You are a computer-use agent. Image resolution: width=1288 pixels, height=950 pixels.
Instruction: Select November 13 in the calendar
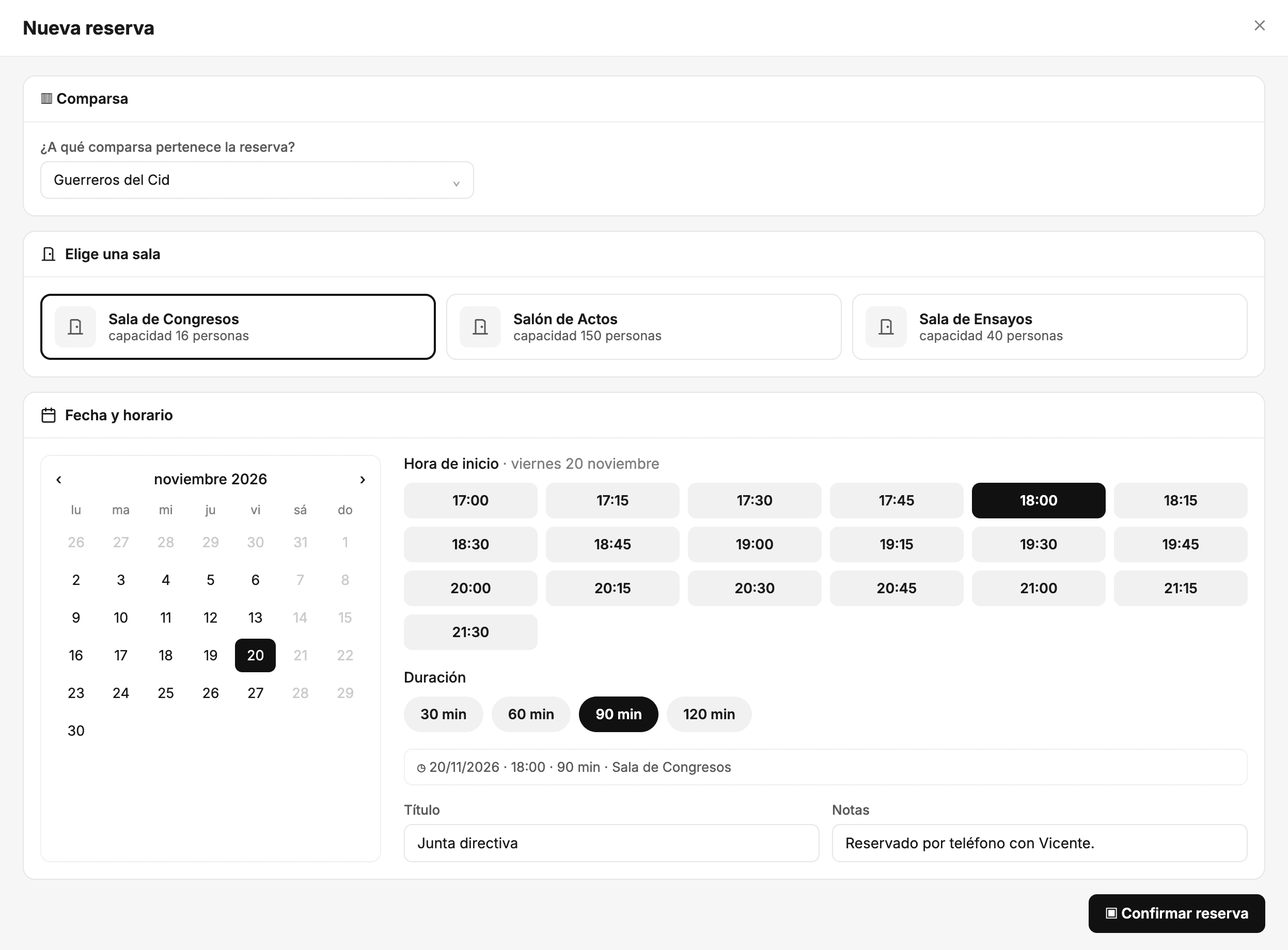pyautogui.click(x=256, y=617)
